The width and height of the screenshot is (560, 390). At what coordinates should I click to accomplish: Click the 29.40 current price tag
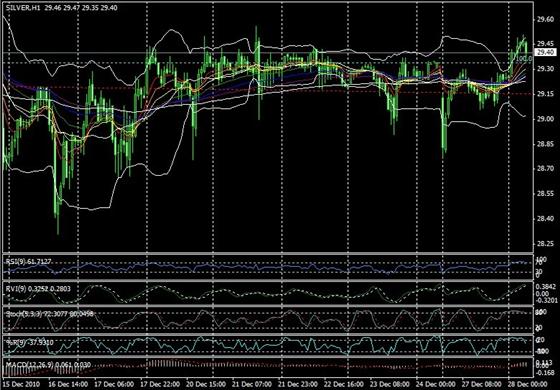[545, 52]
